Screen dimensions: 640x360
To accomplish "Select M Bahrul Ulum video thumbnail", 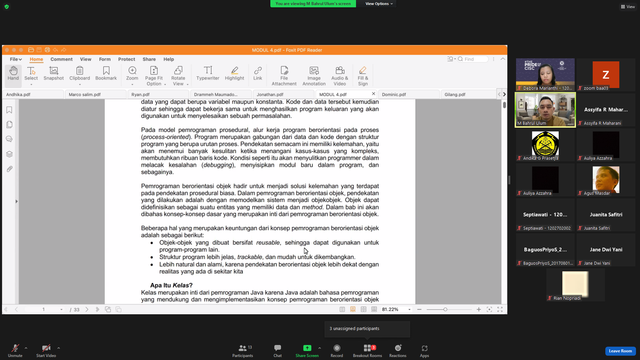I will click(545, 110).
